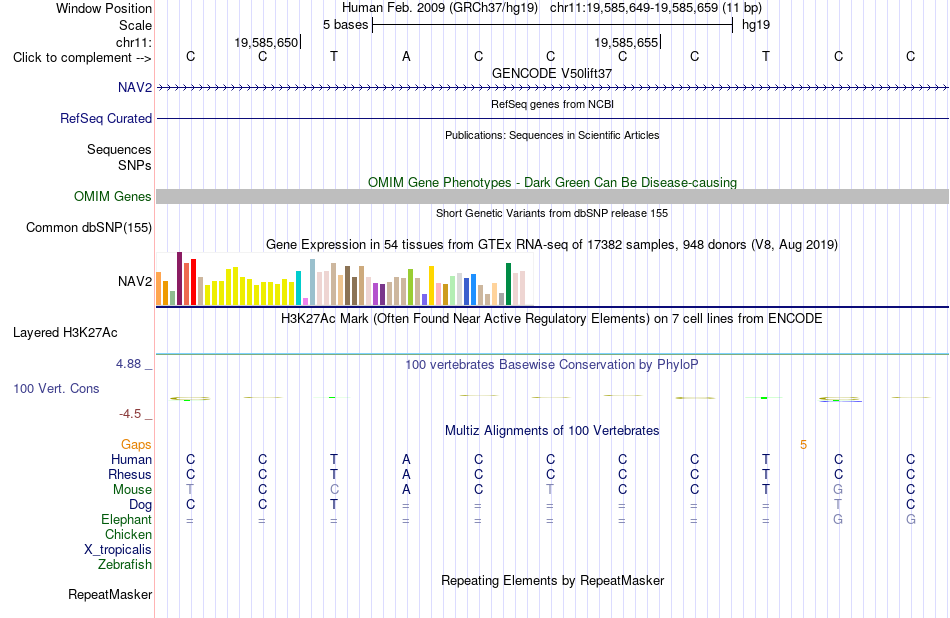Click 'Publications: Sequences in Scientific Articles' title

(x=552, y=135)
